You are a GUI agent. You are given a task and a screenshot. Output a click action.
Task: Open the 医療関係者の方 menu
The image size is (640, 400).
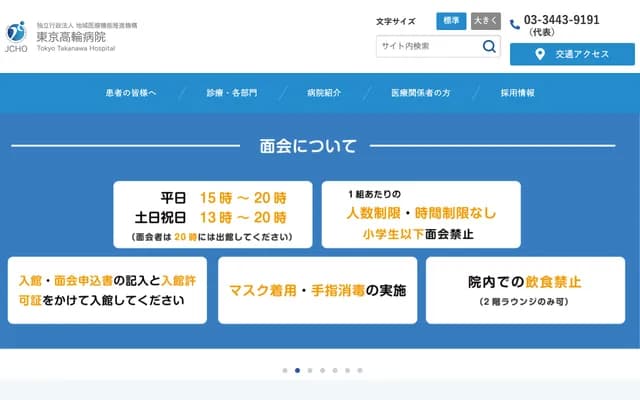(420, 93)
